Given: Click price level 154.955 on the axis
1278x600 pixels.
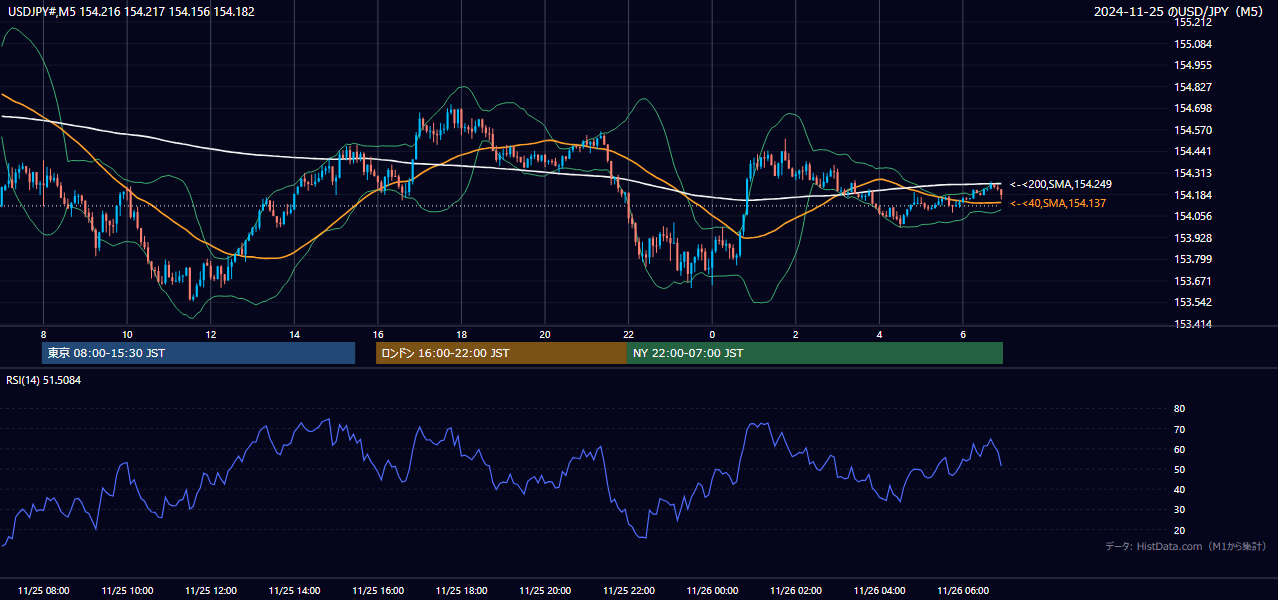Looking at the screenshot, I should click(x=1193, y=65).
